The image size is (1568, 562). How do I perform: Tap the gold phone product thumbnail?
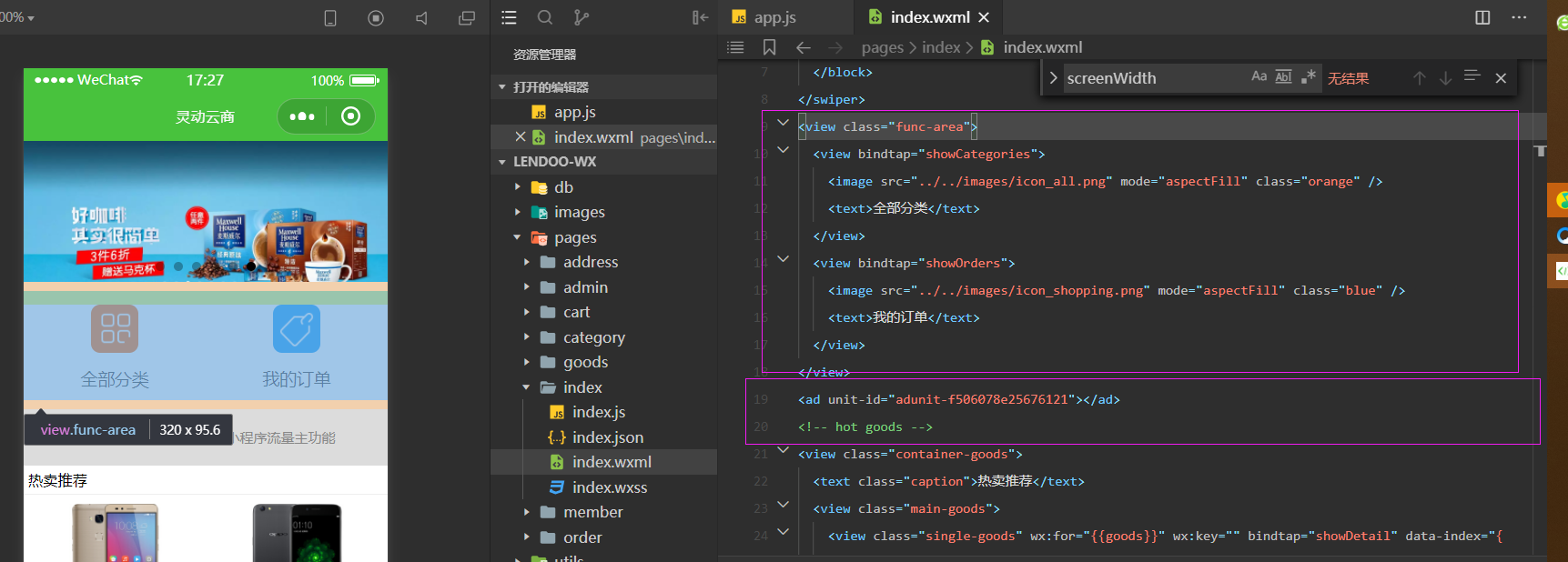pos(115,533)
